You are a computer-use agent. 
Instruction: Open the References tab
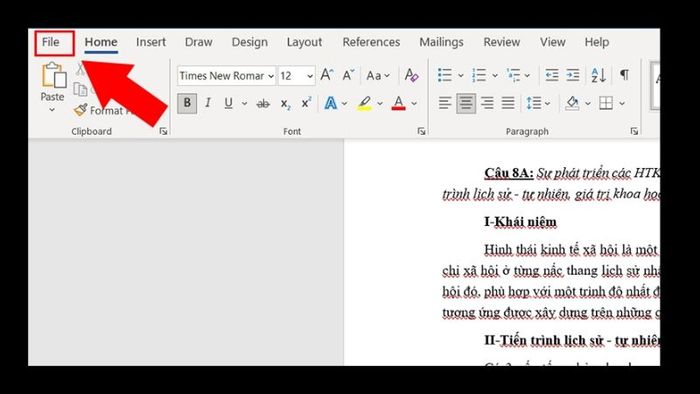pyautogui.click(x=371, y=42)
